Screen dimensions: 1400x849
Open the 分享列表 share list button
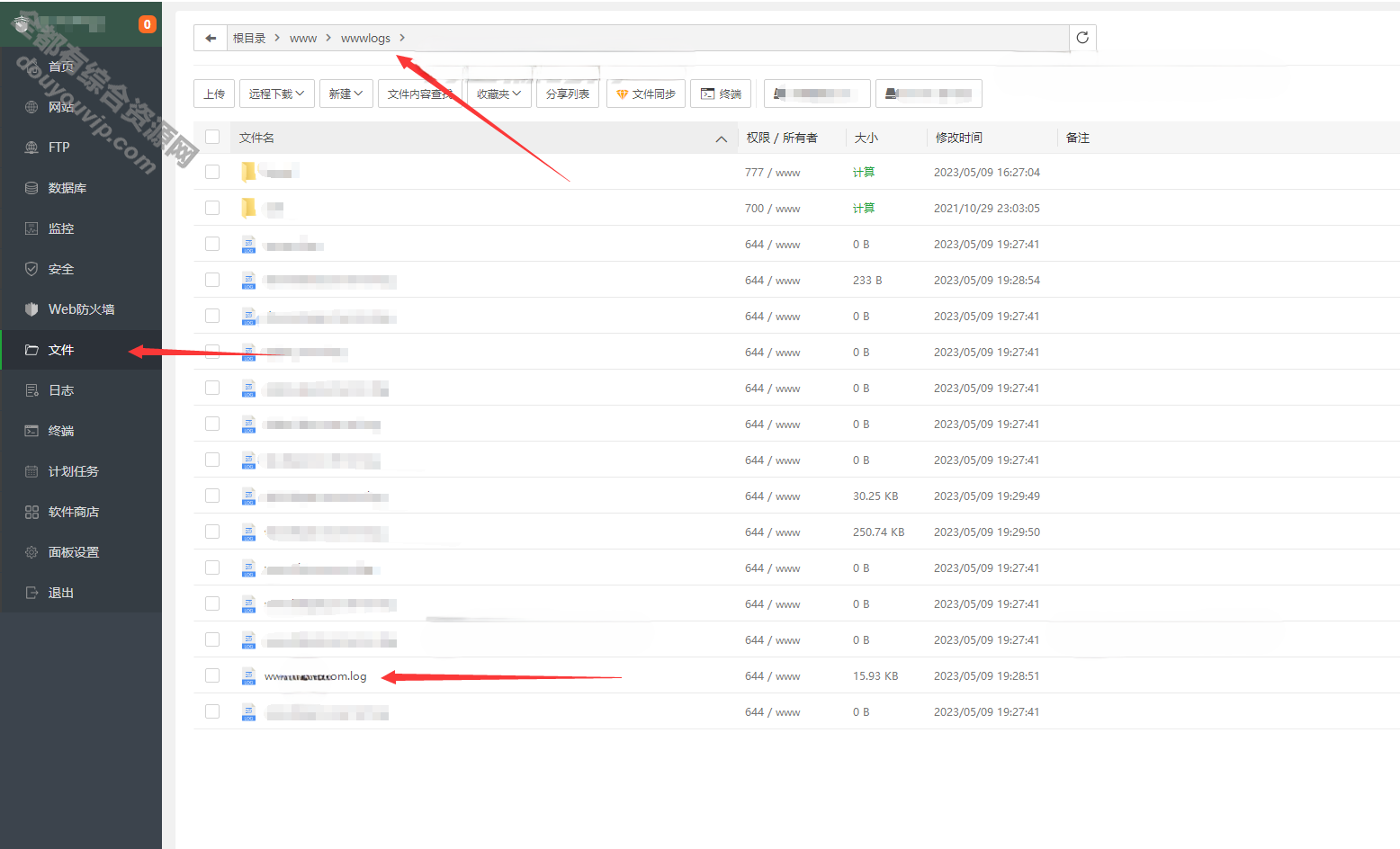click(x=568, y=94)
